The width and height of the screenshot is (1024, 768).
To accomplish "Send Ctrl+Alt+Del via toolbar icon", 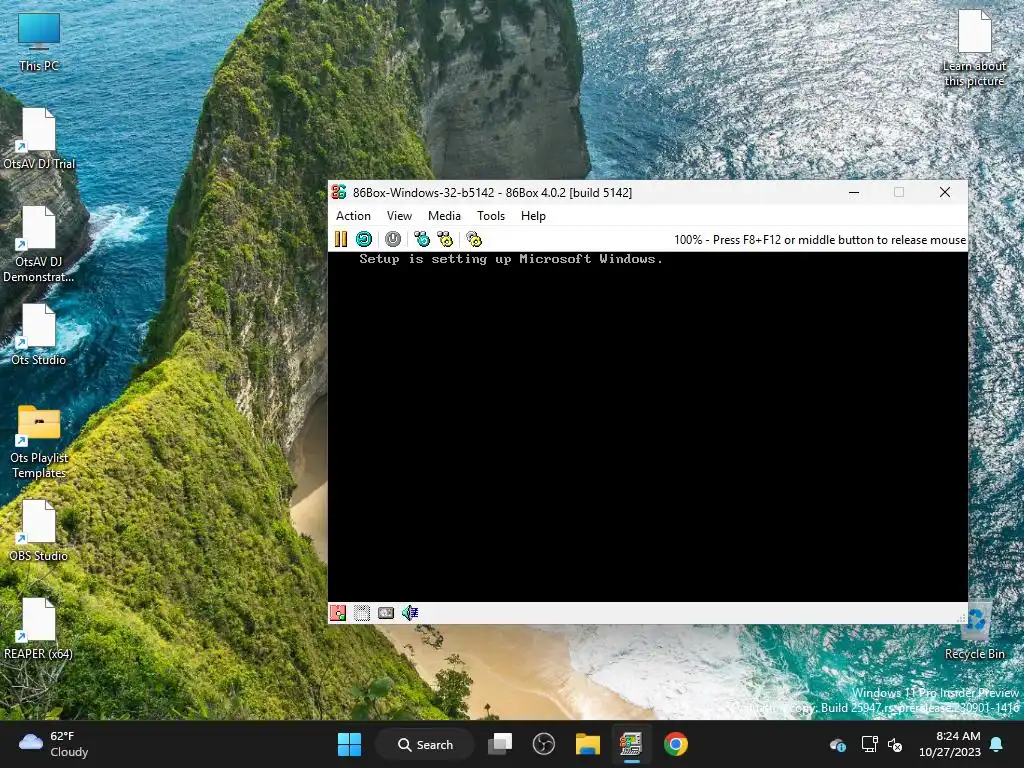I will click(x=422, y=239).
